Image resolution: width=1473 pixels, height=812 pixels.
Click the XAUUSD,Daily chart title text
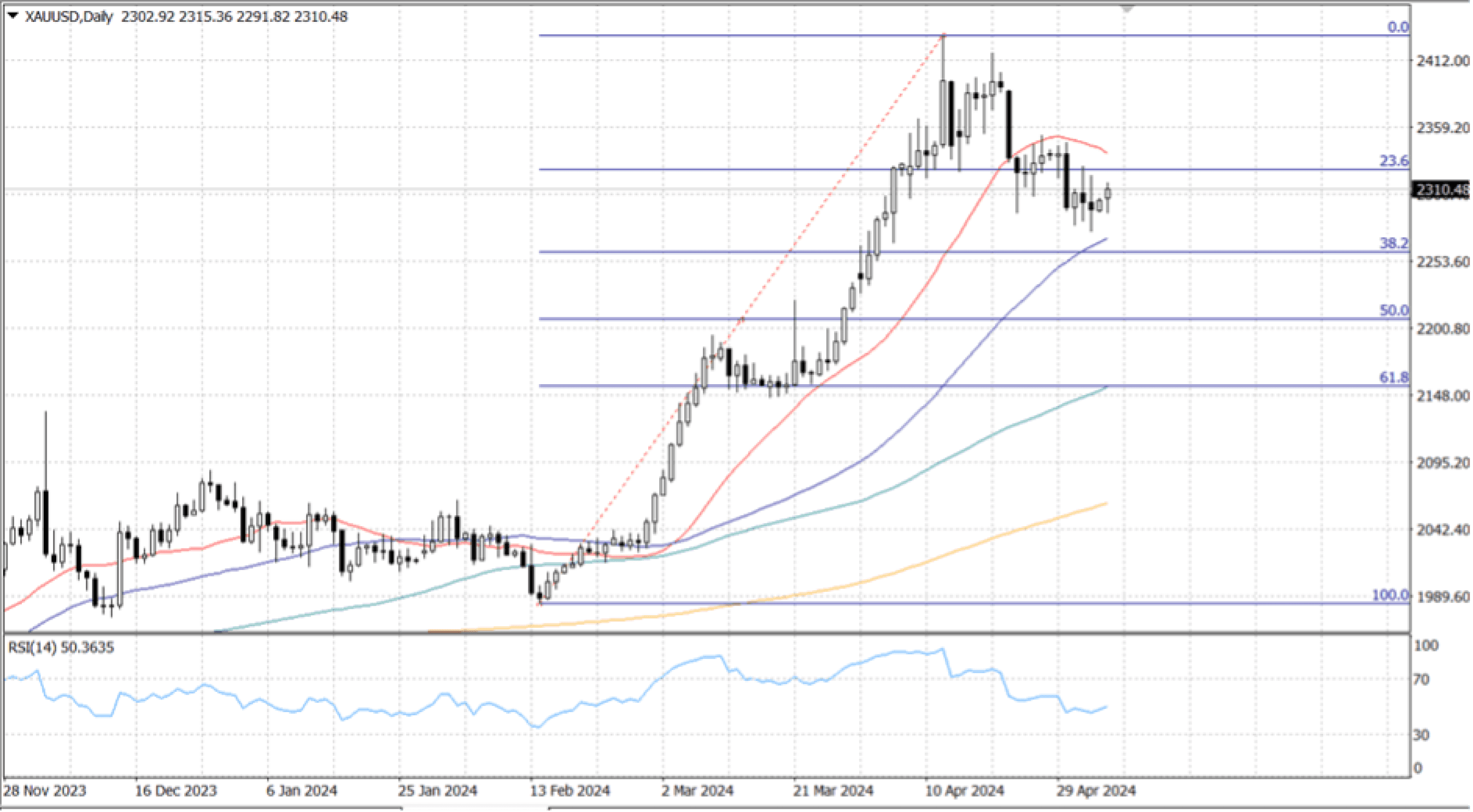tap(69, 16)
